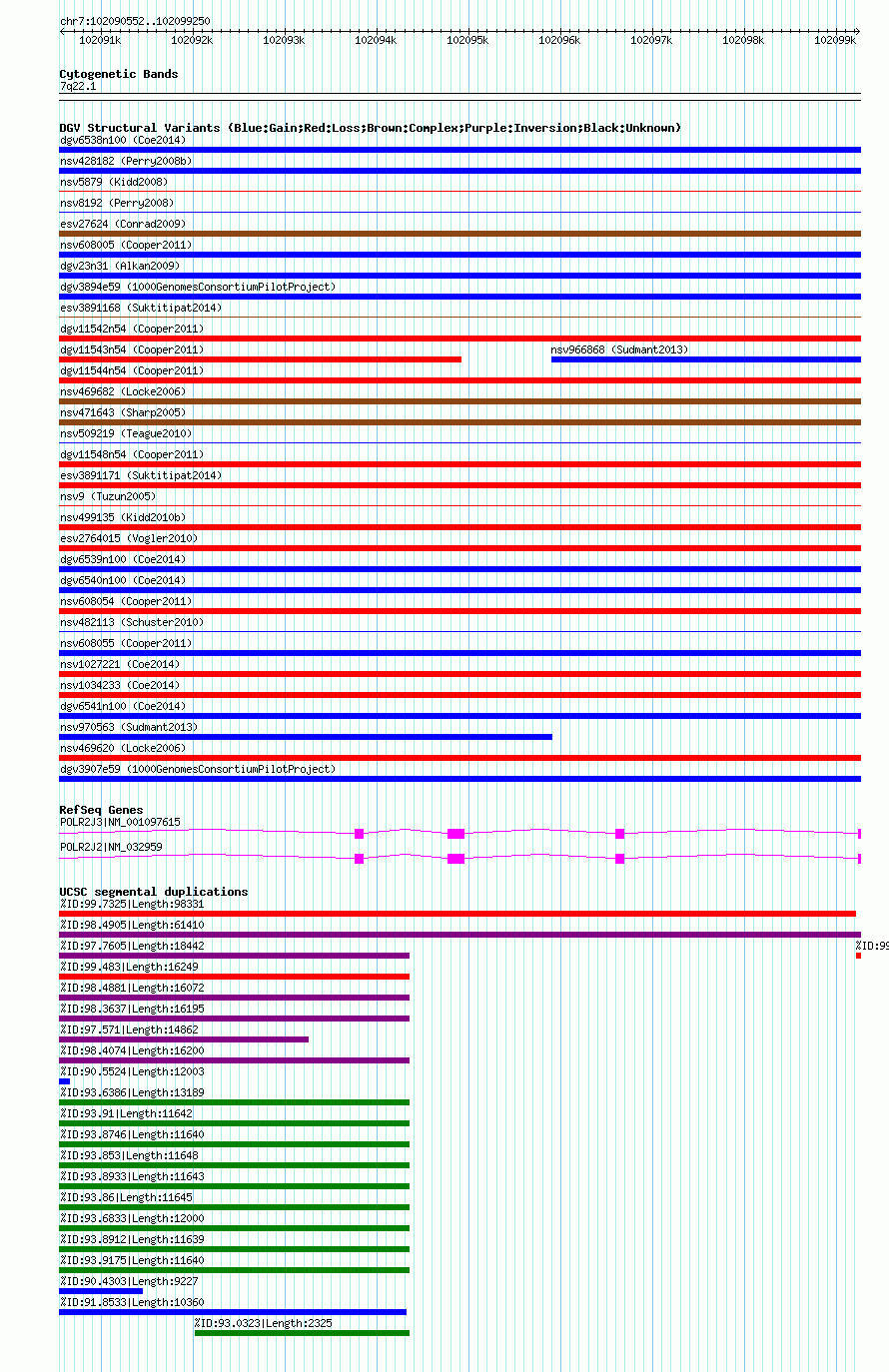Click the dgv11544n54 (Cooper2011) label
The height and width of the screenshot is (1372, 889).
(132, 370)
